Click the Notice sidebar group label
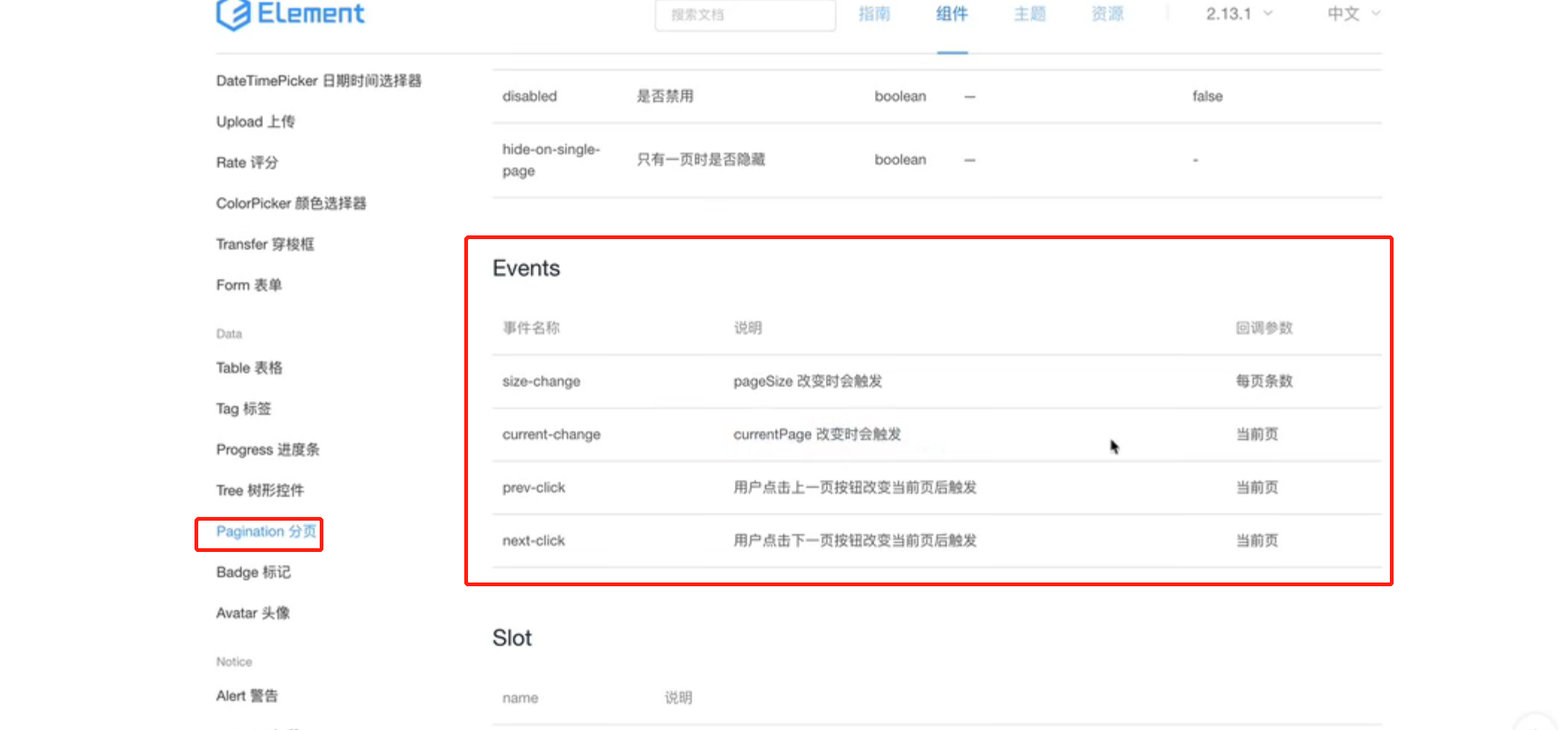 pyautogui.click(x=234, y=661)
